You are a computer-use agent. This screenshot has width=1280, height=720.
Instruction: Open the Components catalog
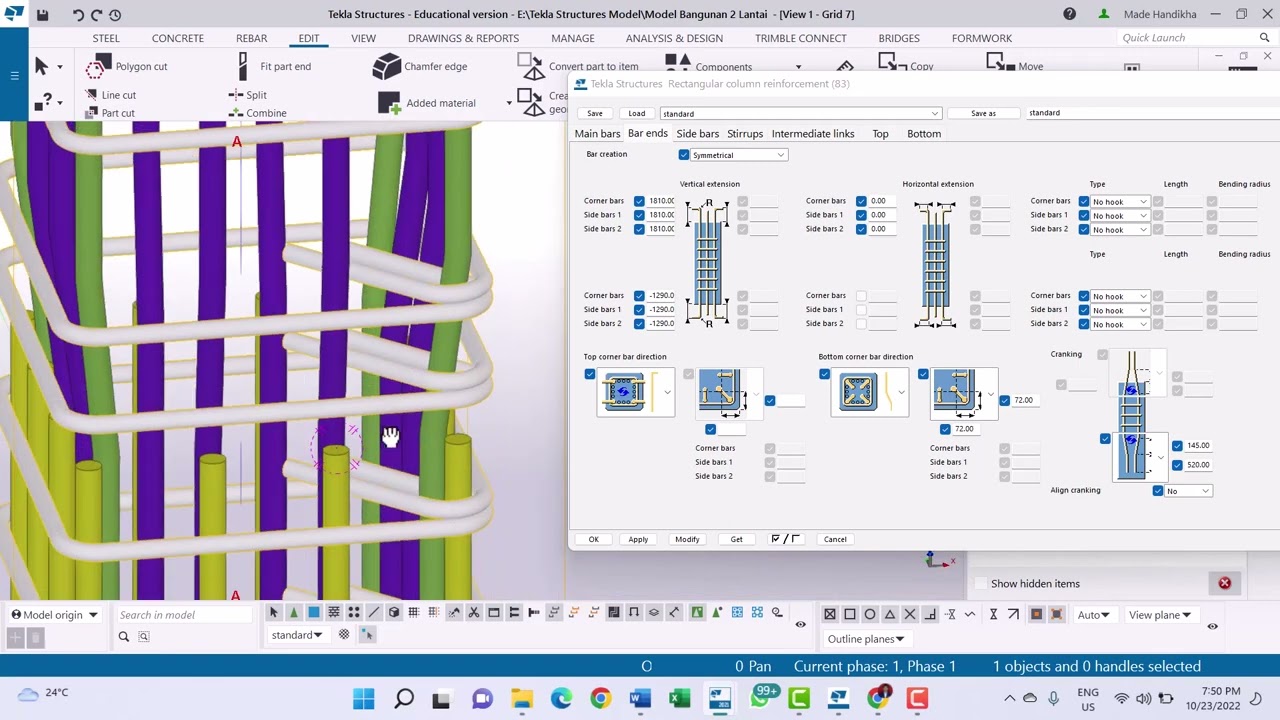(711, 67)
